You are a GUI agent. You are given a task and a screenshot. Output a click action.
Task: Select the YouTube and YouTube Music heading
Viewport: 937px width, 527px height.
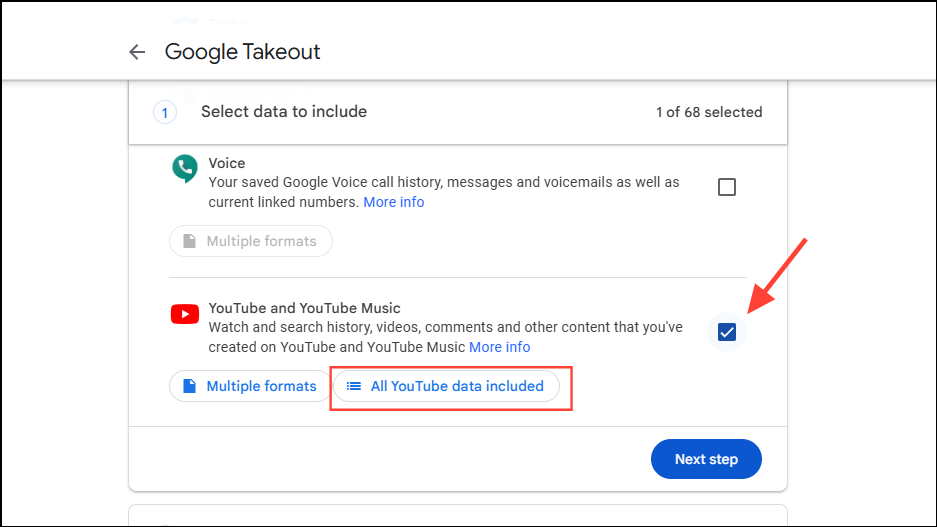point(304,308)
